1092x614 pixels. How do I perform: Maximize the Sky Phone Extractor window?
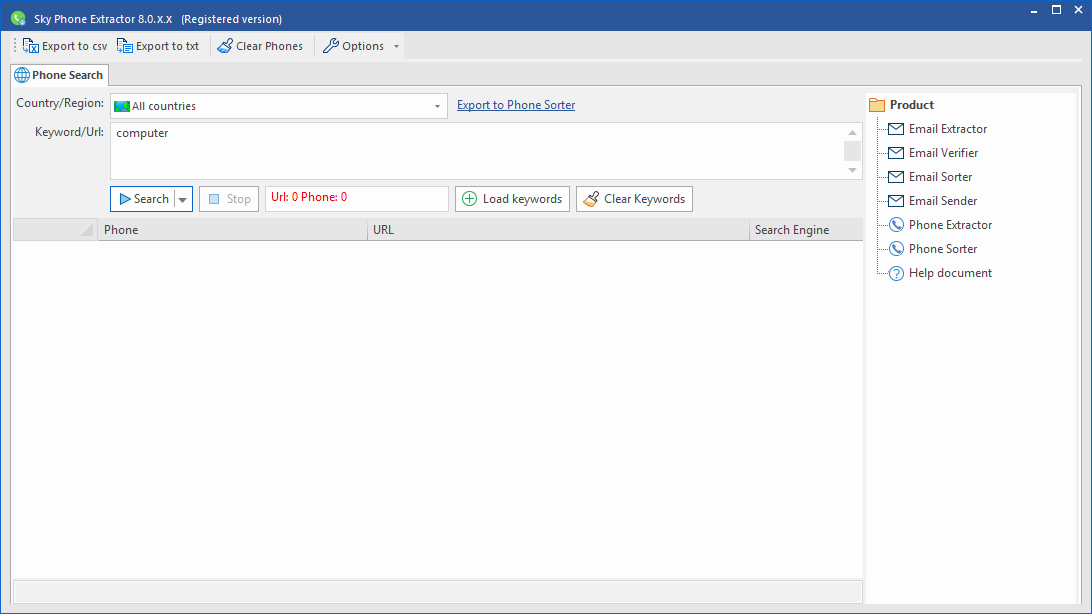[1056, 10]
